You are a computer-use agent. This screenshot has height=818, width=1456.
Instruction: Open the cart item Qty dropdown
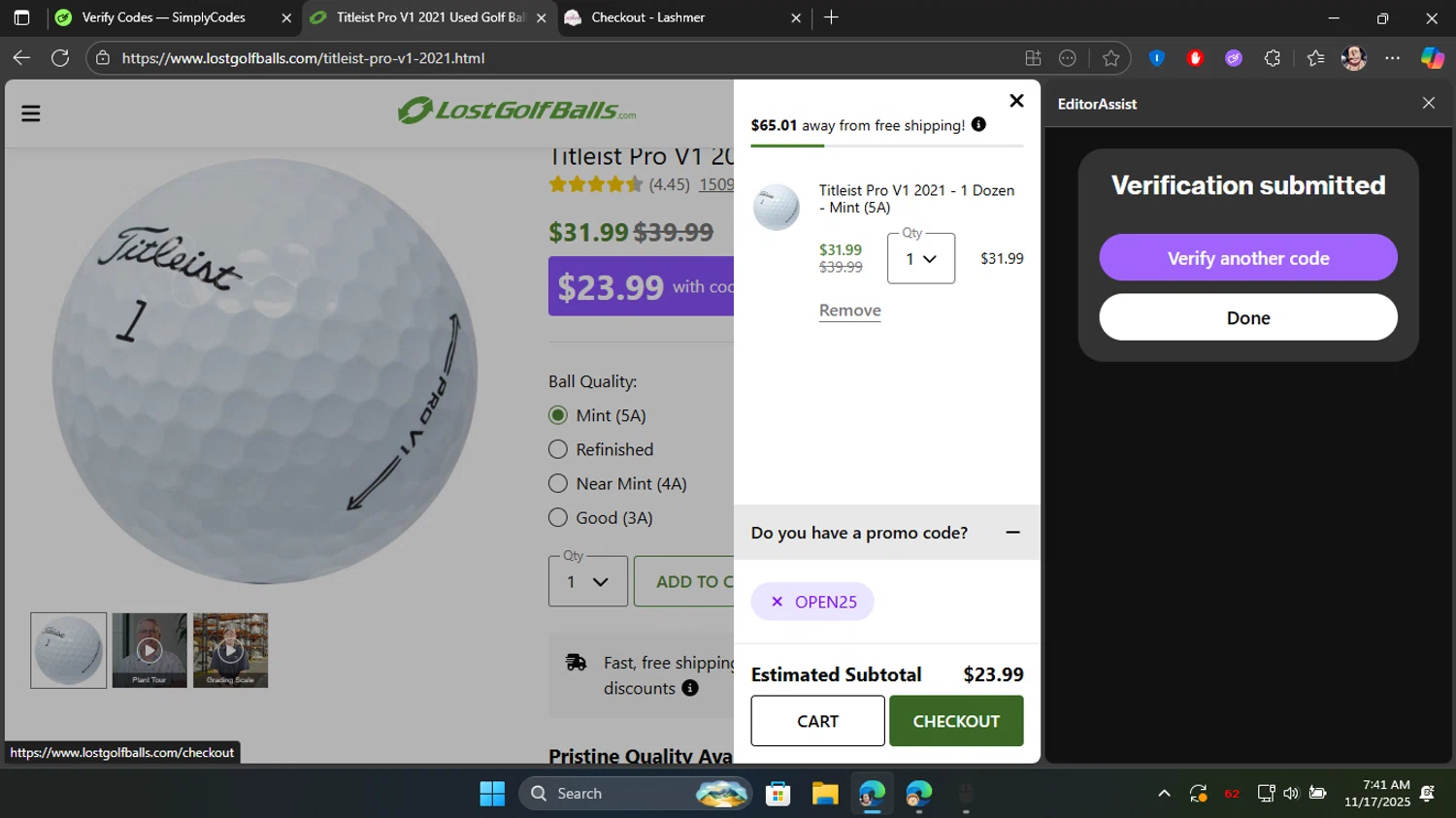pyautogui.click(x=921, y=258)
